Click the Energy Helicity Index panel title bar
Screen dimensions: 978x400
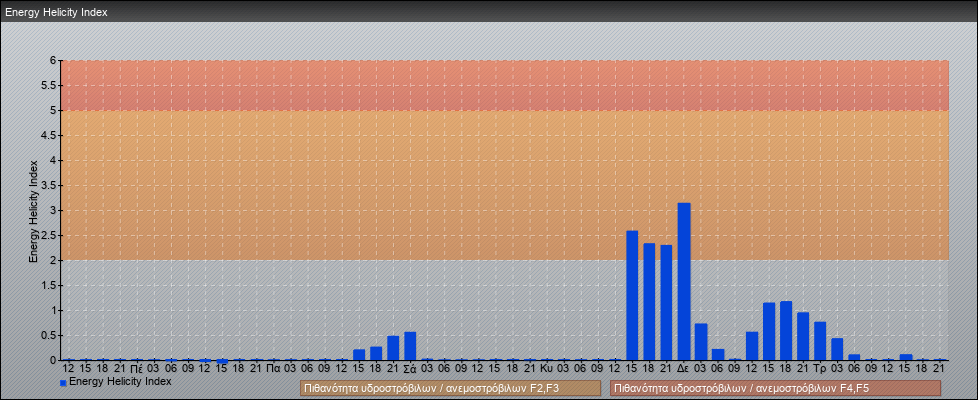[489, 12]
